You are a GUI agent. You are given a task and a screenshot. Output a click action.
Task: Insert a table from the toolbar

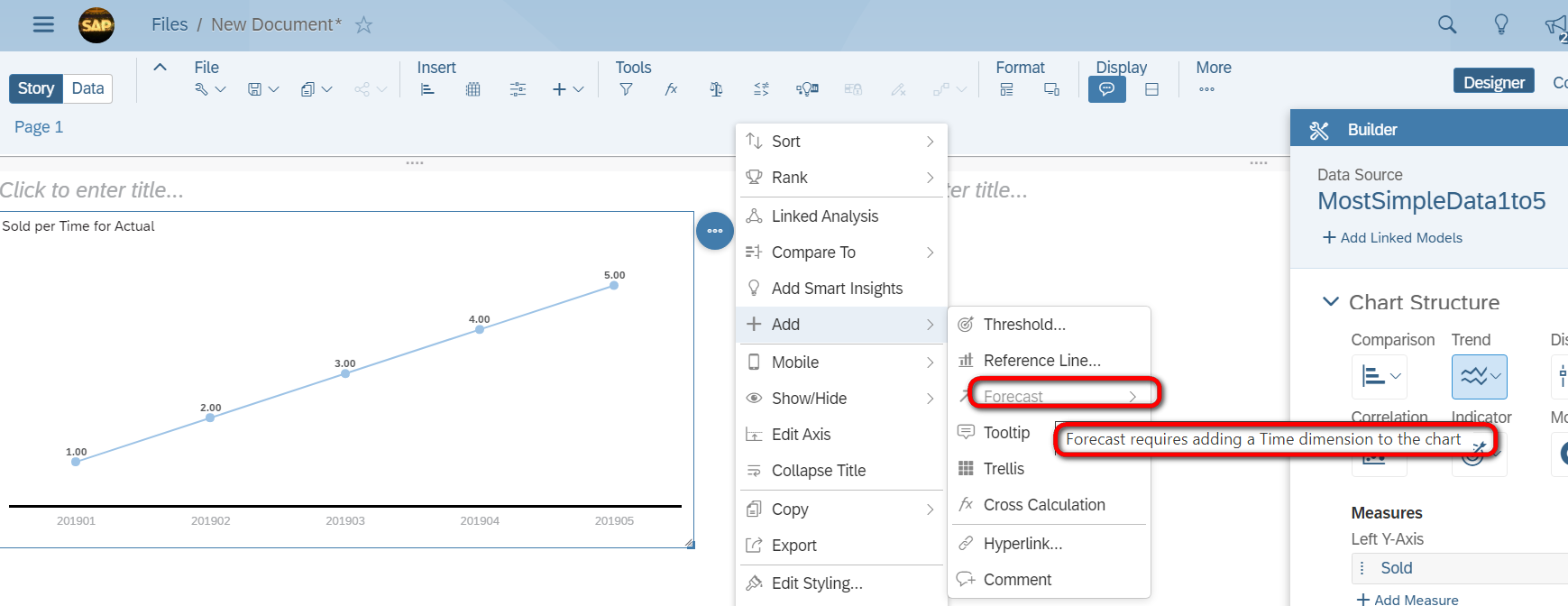coord(472,89)
